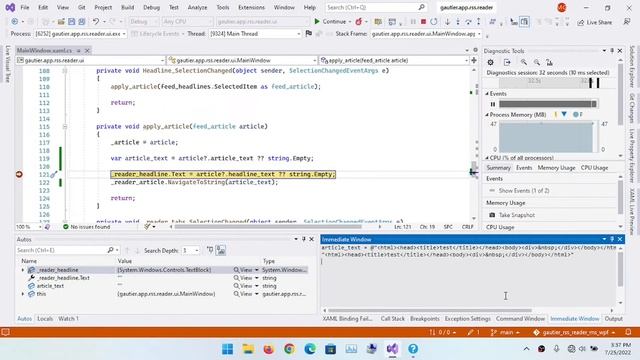Open Diagnostic Tools settings gear
The height and width of the screenshot is (360, 640).
[x=491, y=62]
